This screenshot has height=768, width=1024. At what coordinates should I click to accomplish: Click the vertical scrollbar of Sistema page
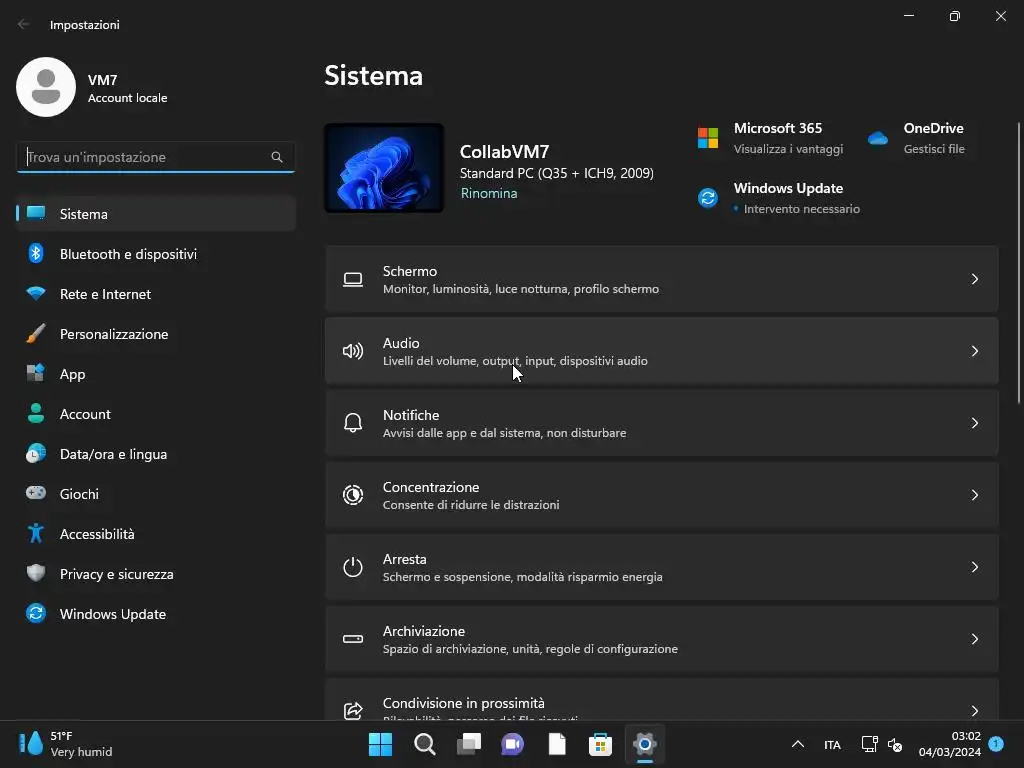point(1018,263)
